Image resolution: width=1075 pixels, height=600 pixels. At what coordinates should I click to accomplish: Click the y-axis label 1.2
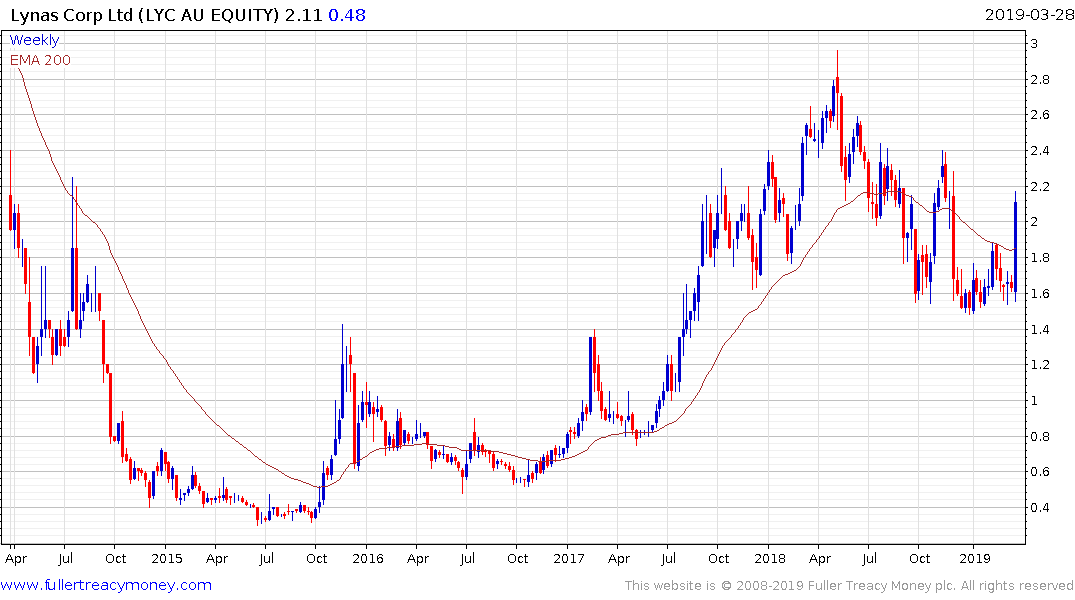[1040, 364]
